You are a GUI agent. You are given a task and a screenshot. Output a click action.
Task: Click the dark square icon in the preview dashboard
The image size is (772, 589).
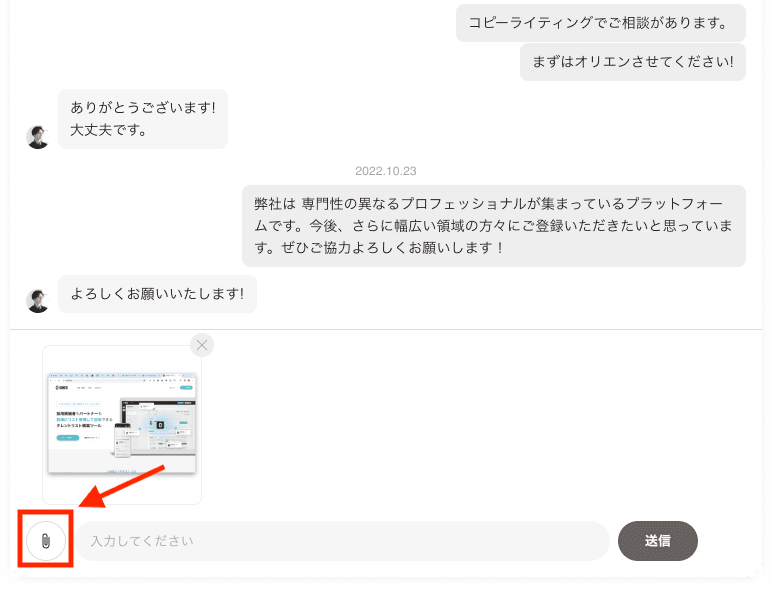point(160,425)
